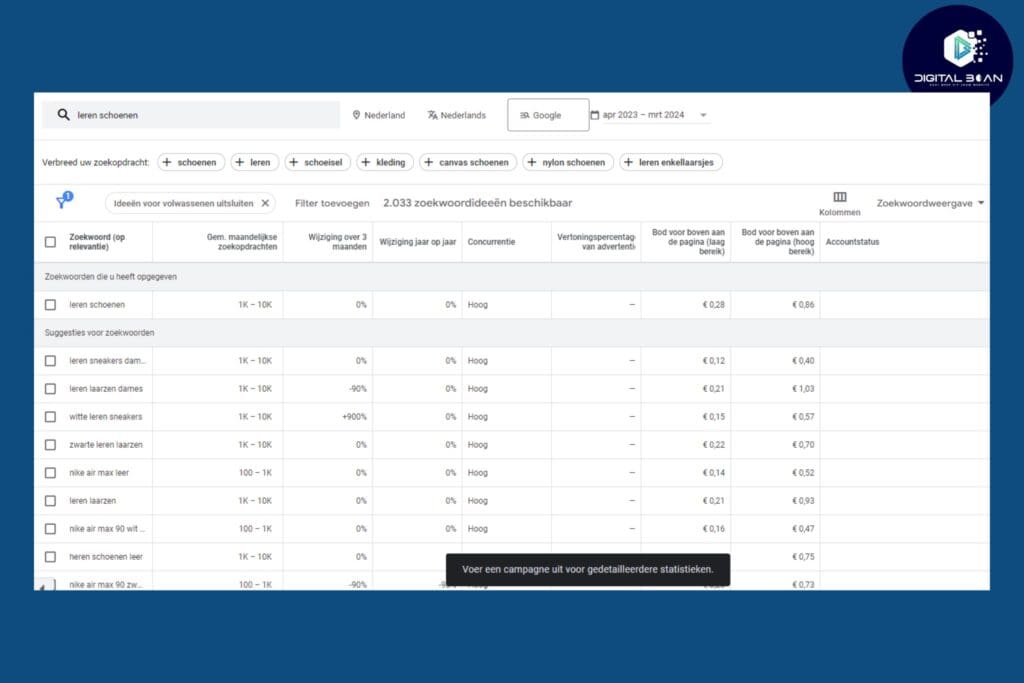Tick checkbox for 'nike air max leer'
1024x683 pixels.
point(50,473)
